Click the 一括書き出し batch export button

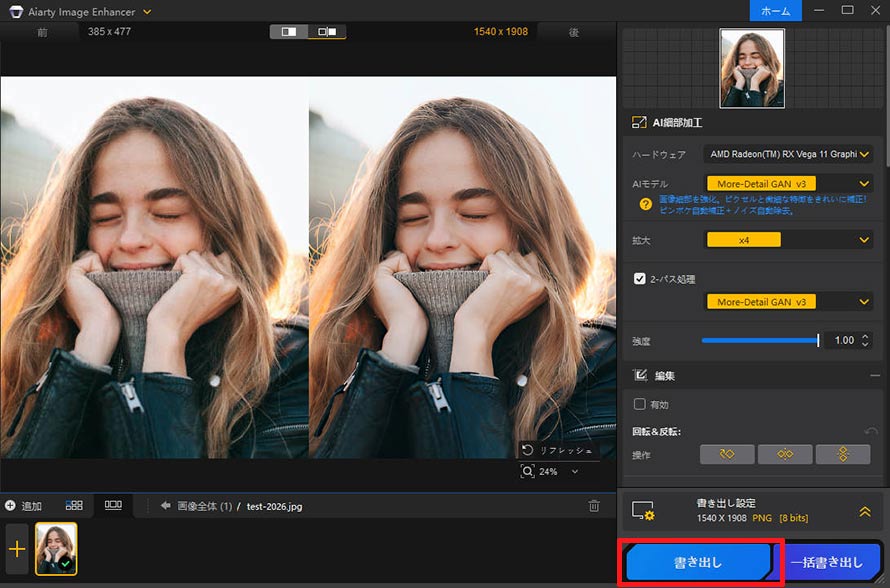point(826,562)
